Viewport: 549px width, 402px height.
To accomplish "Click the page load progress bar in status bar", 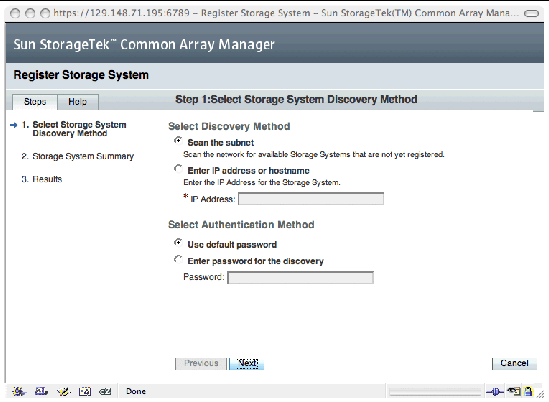I will pyautogui.click(x=435, y=391).
